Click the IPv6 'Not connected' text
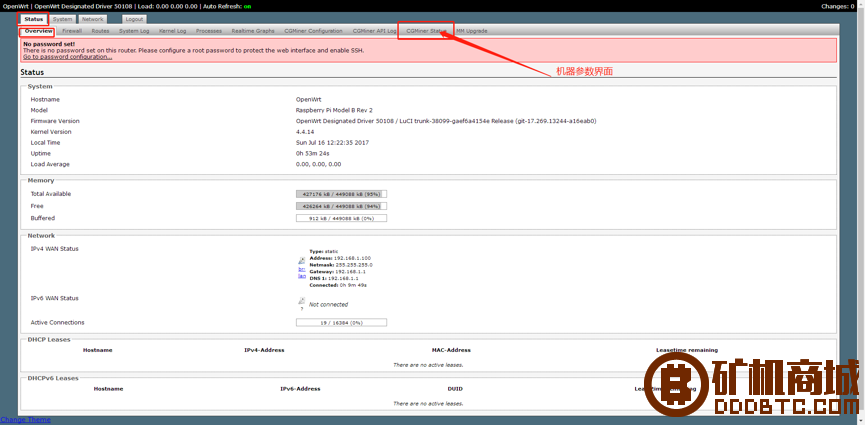This screenshot has height=425, width=865. tap(328, 305)
